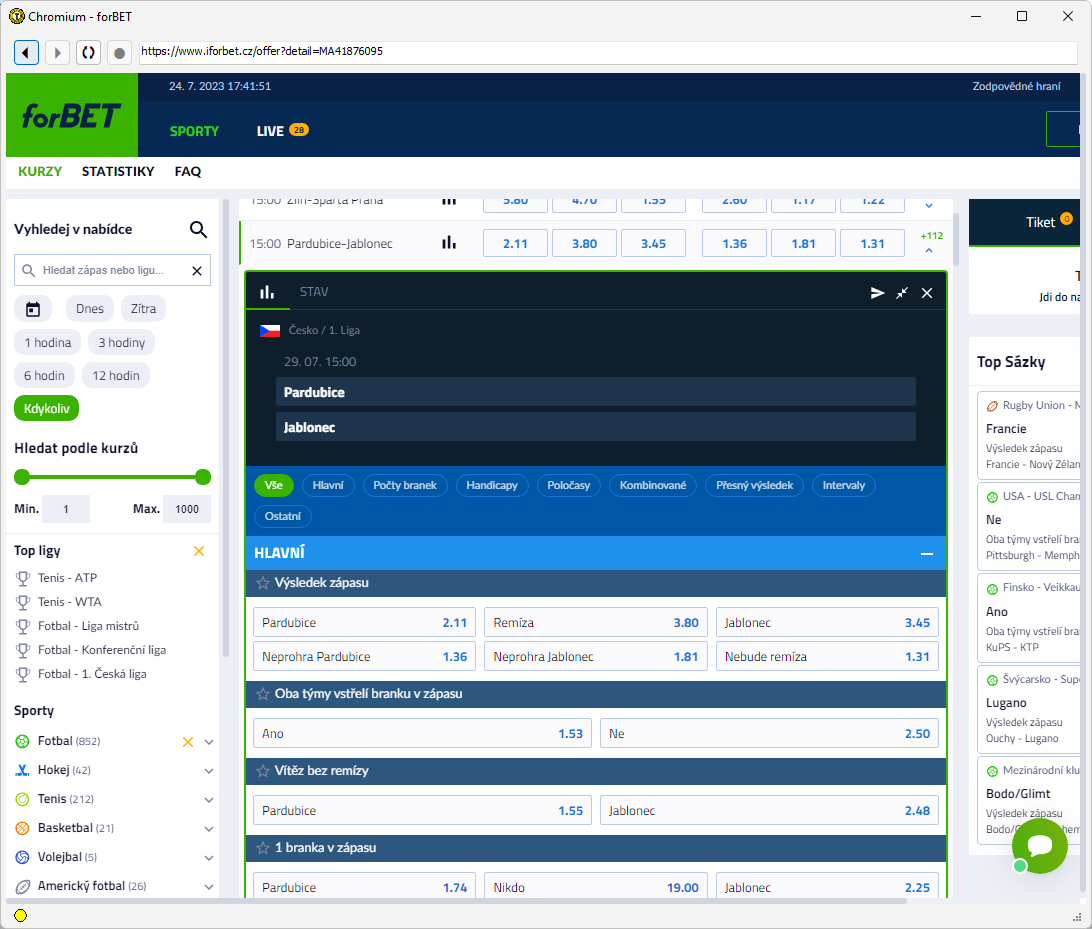Screen dimensions: 1092x929
Task: Expand the Basketbal sport list
Action: coord(209,829)
